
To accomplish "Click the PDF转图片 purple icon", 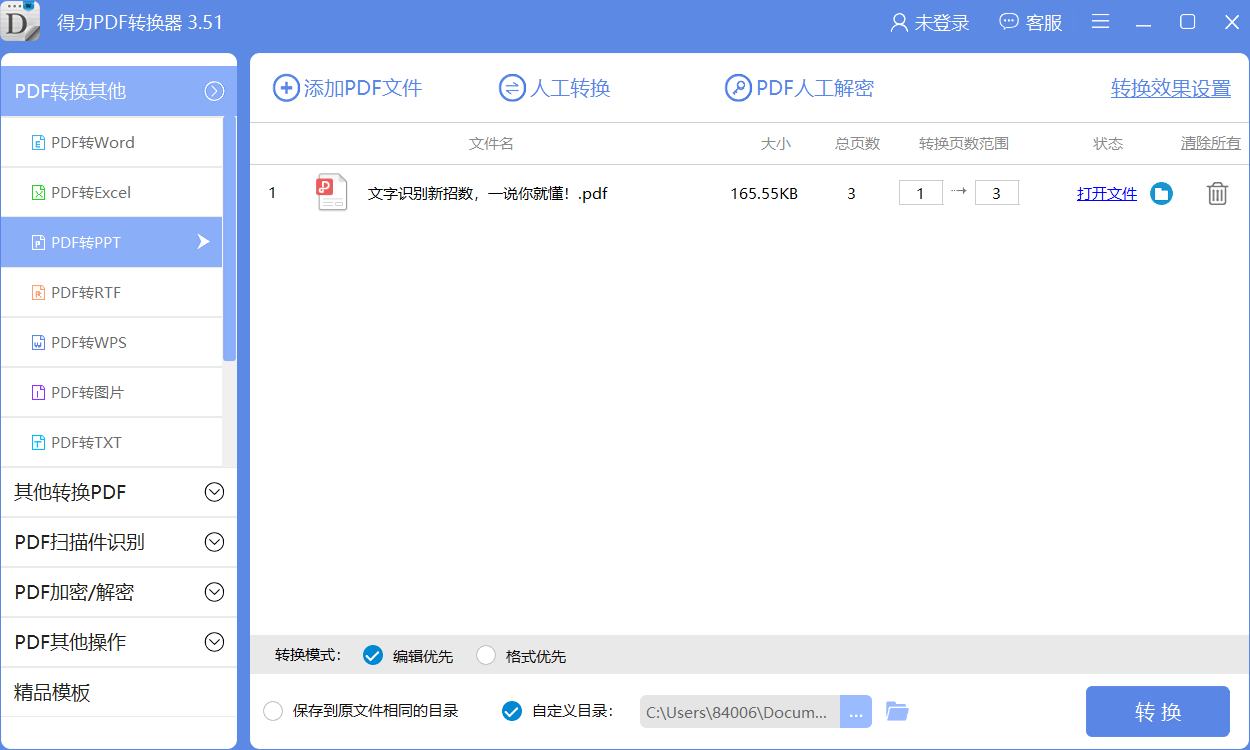I will click(x=39, y=393).
